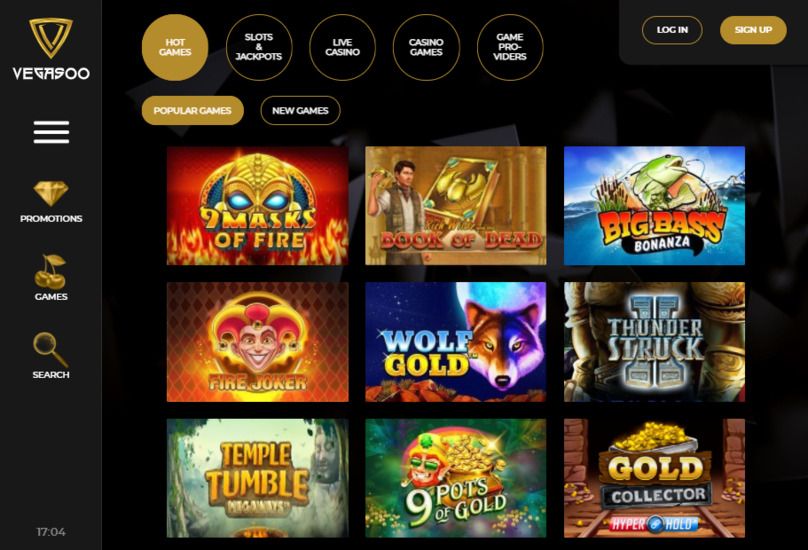Open the Book of Dead thumbnail
This screenshot has width=808, height=550.
[x=456, y=206]
